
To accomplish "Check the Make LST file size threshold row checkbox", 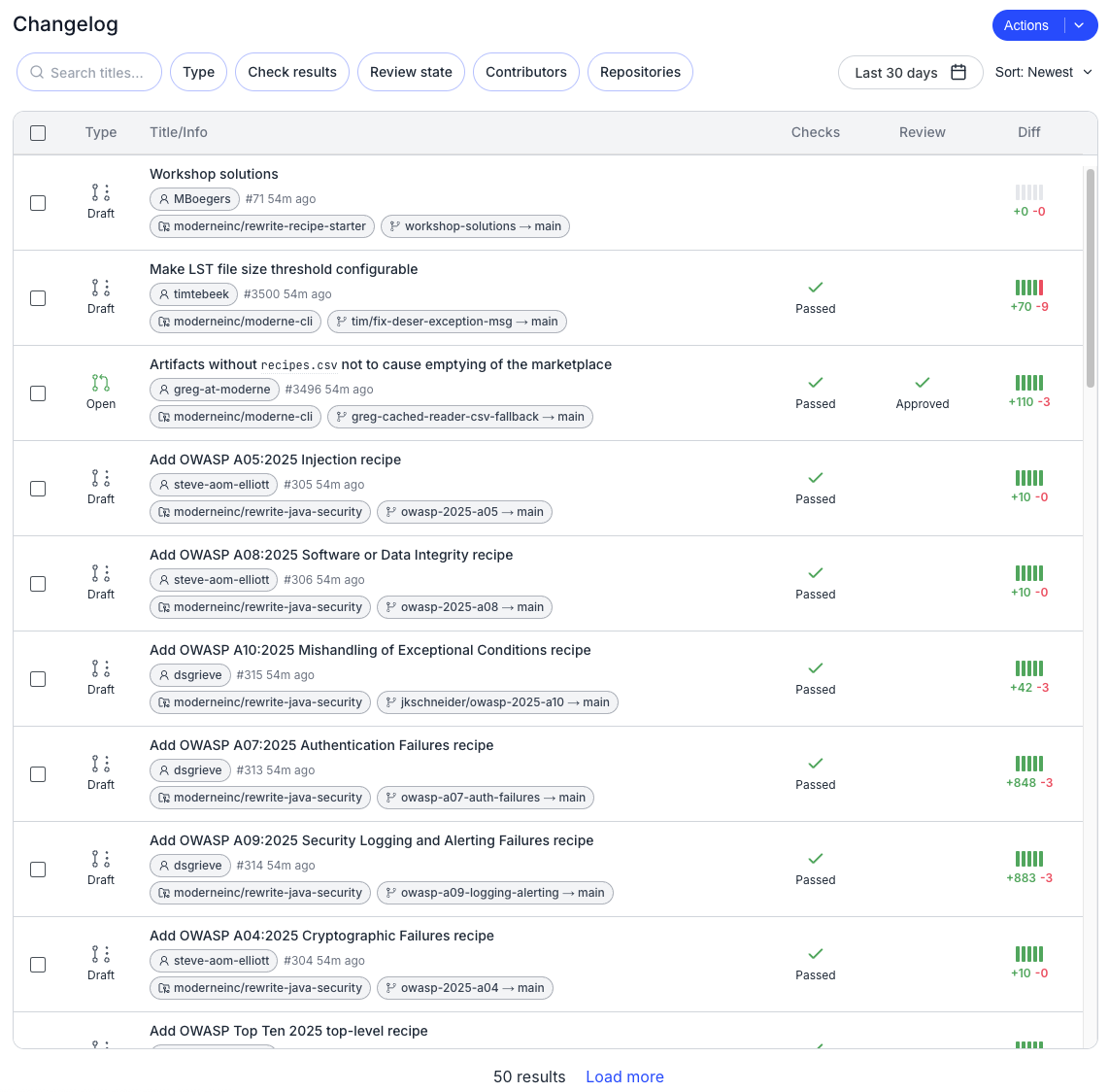I will 38,298.
